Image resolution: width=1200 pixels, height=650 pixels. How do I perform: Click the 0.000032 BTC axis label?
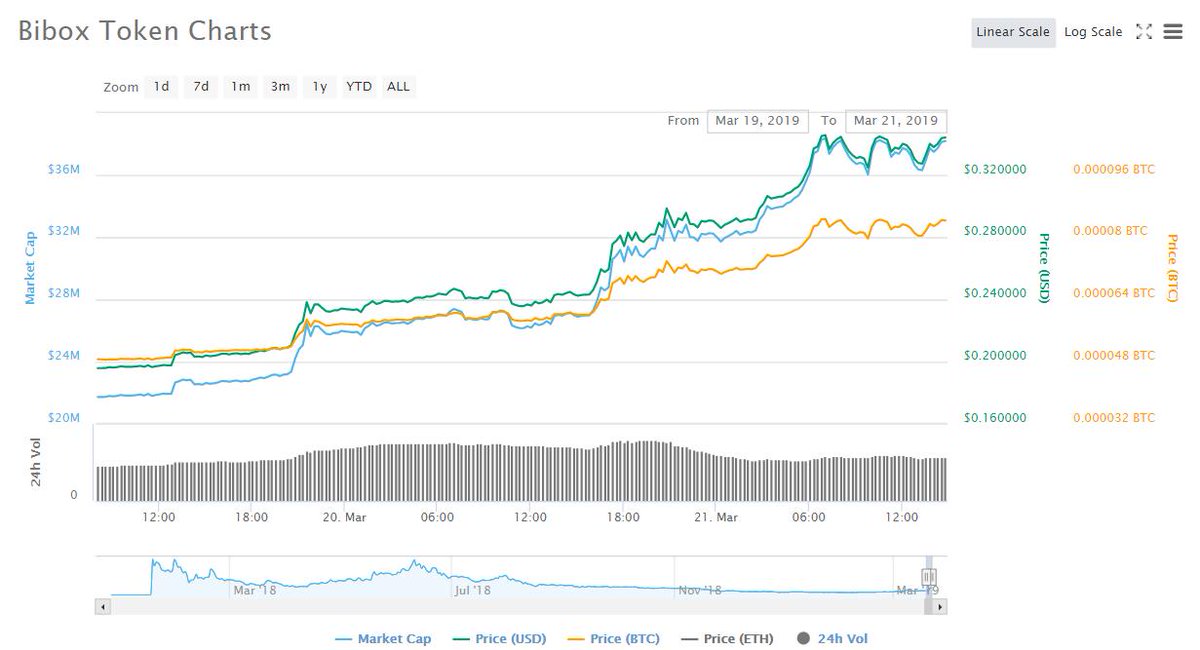[x=1113, y=418]
